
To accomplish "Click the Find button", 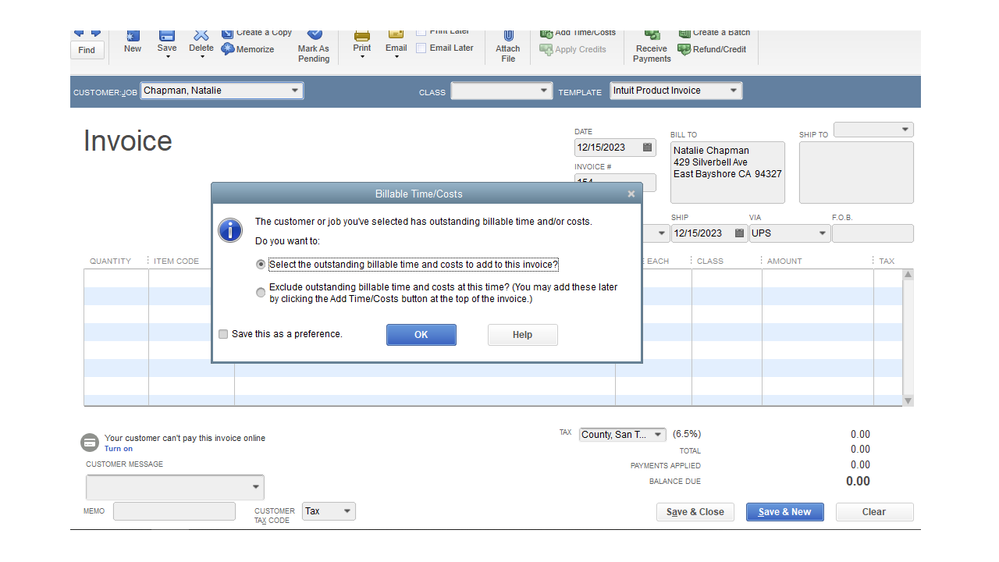I will [87, 50].
